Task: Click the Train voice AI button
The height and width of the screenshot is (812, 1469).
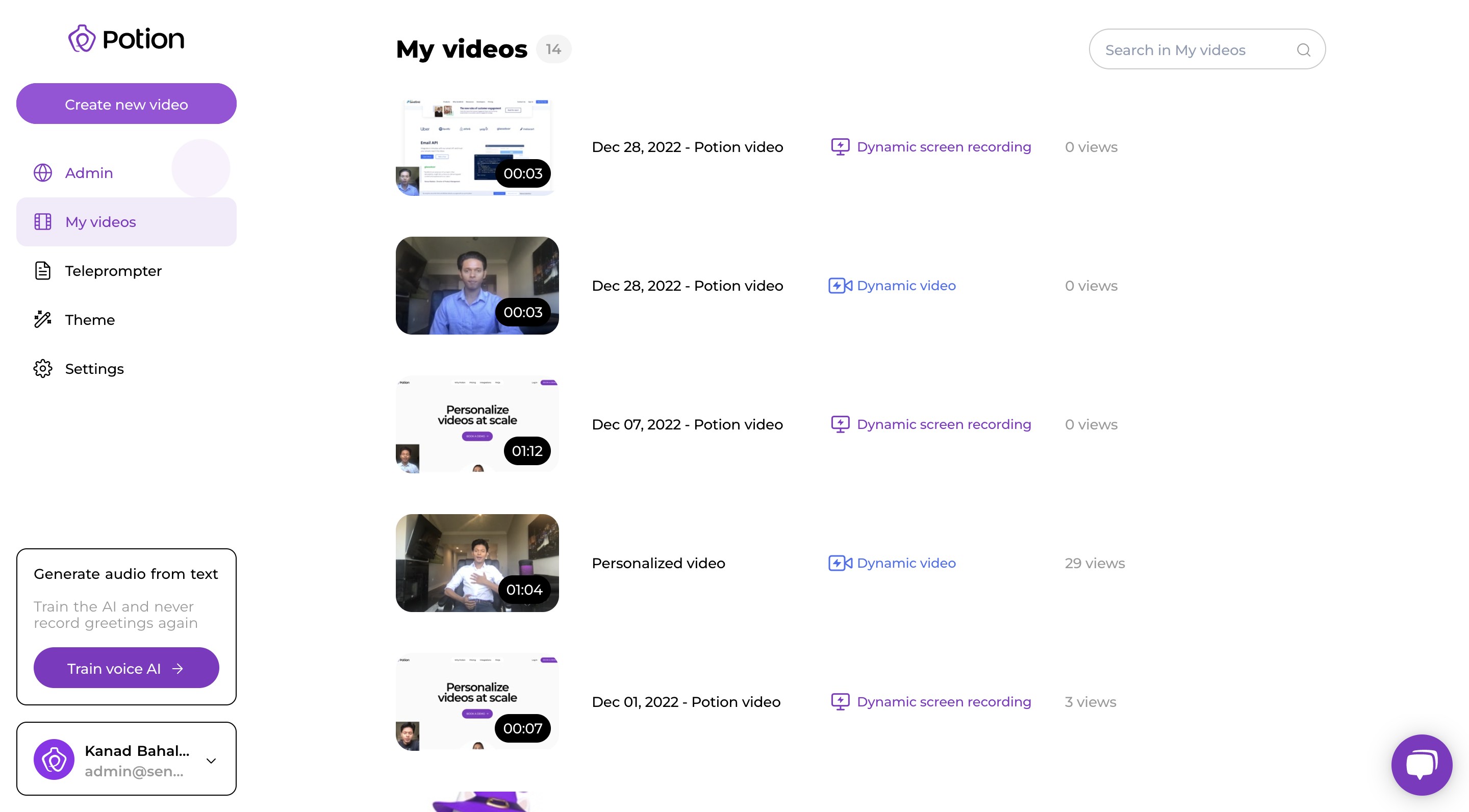Action: 126,668
